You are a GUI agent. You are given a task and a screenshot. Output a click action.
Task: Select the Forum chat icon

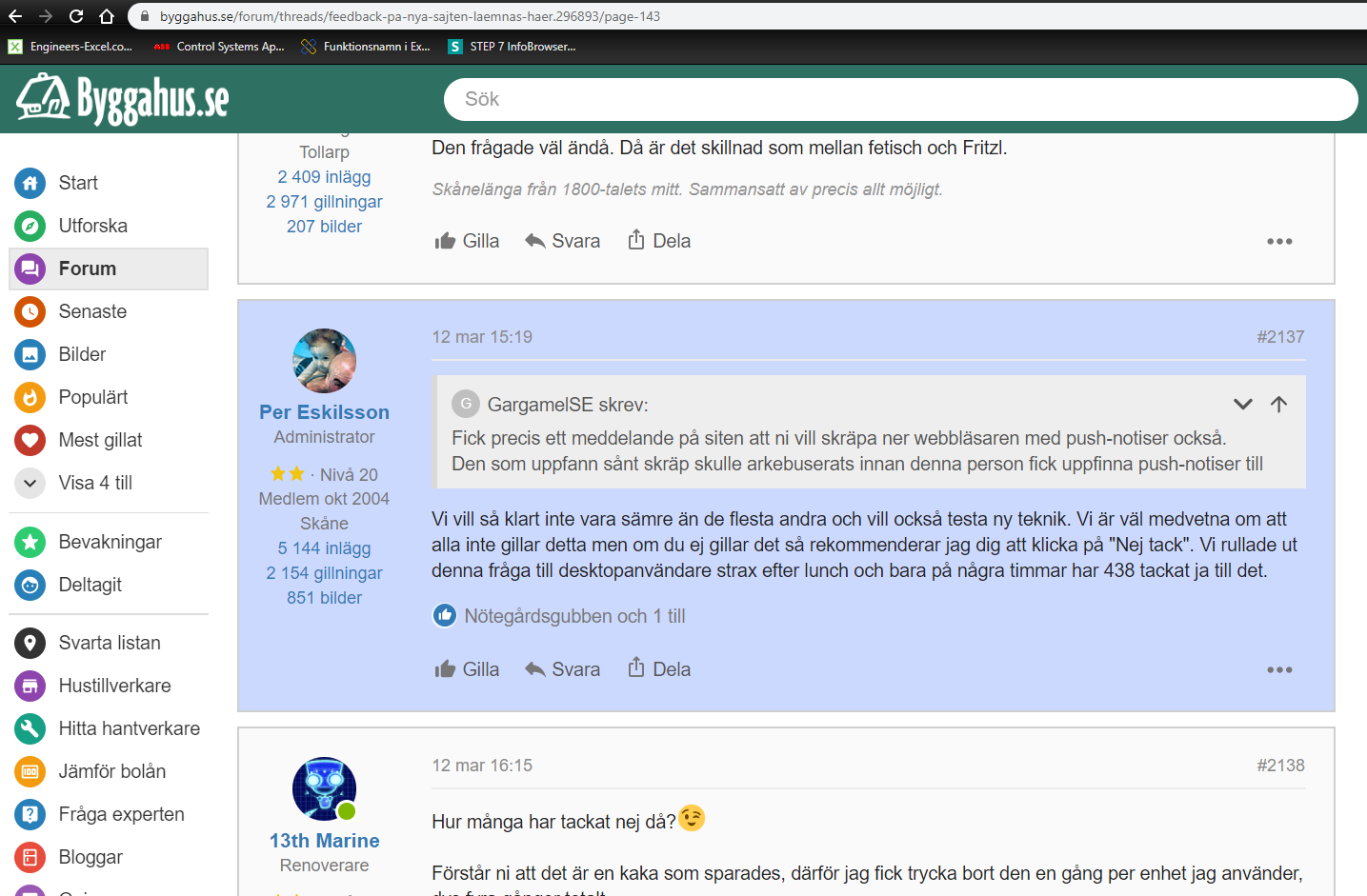pos(30,269)
